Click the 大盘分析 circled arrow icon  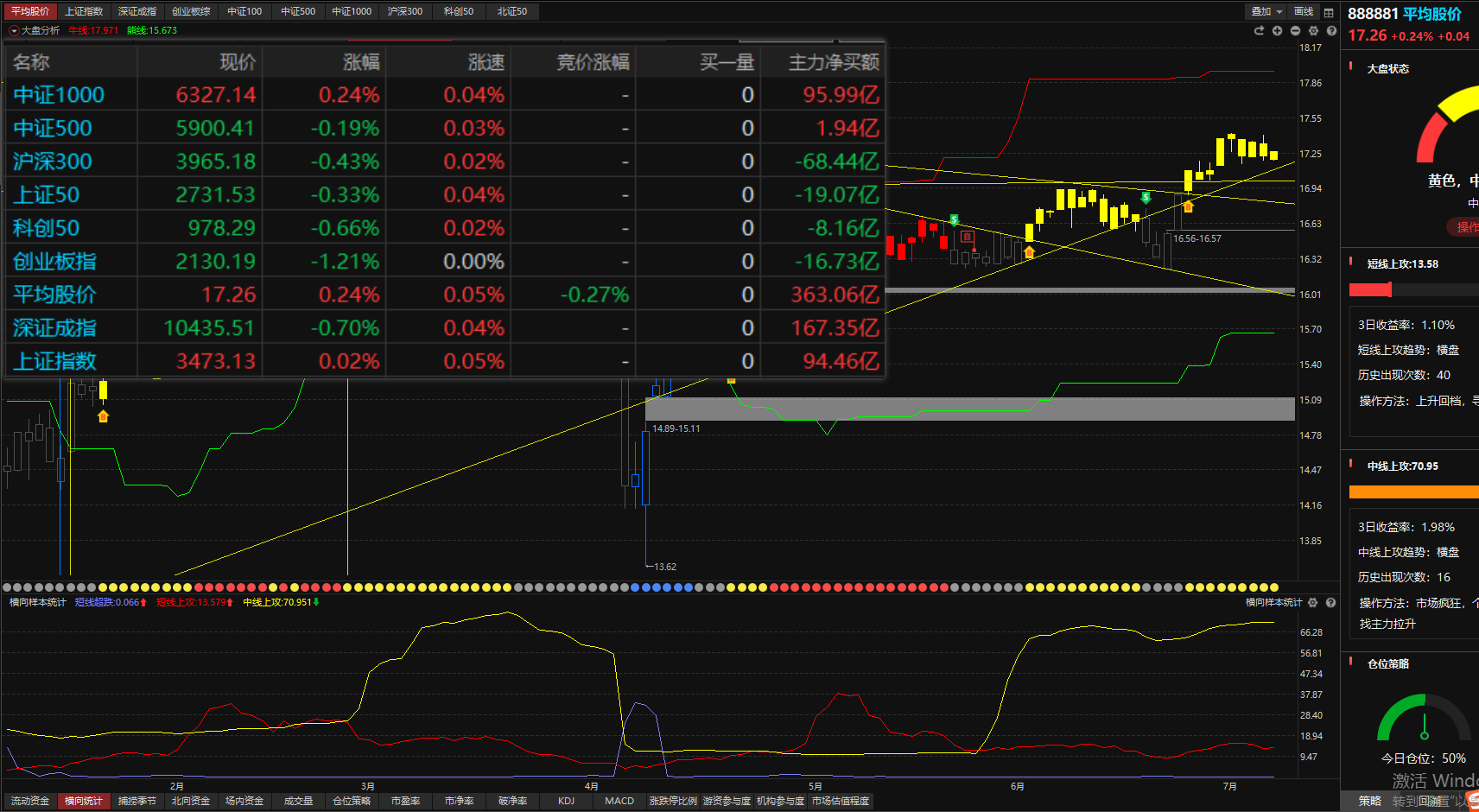(13, 30)
